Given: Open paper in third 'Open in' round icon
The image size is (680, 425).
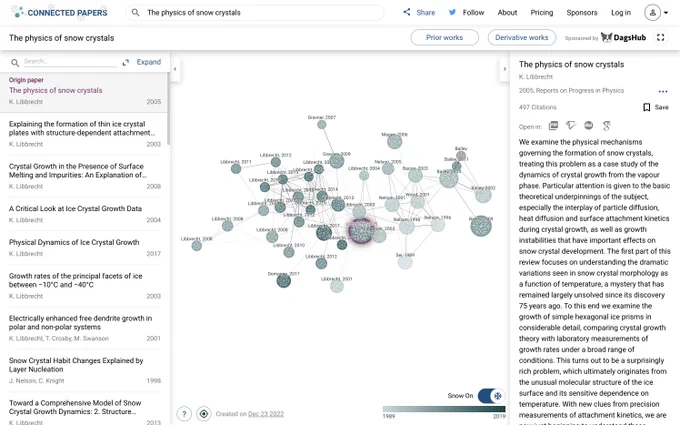Looking at the screenshot, I should coord(588,126).
